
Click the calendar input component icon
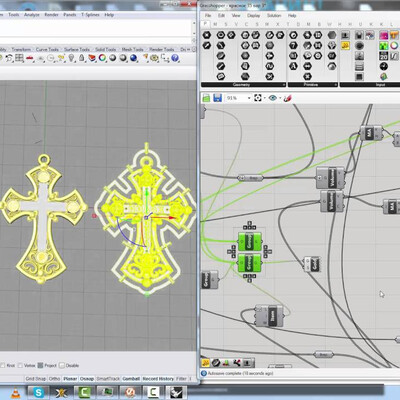[383, 56]
